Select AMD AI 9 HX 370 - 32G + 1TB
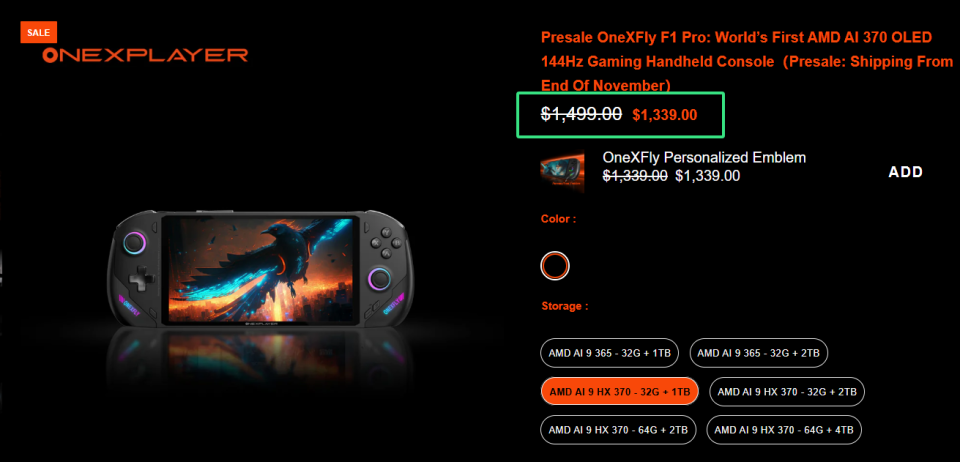 [619, 391]
